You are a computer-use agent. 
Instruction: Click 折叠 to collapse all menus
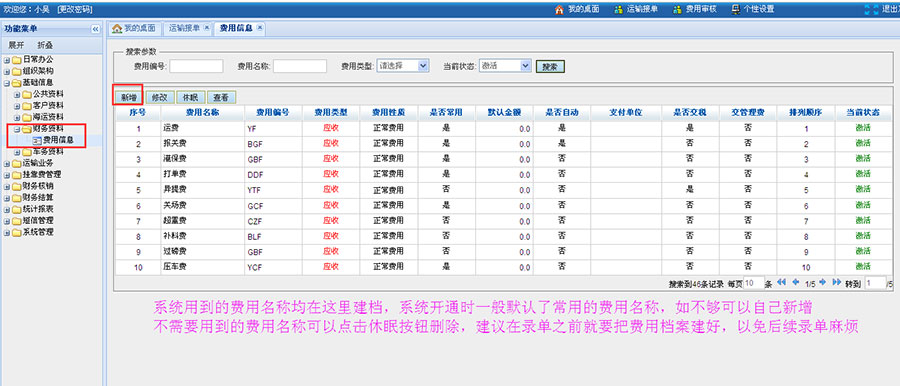point(45,45)
